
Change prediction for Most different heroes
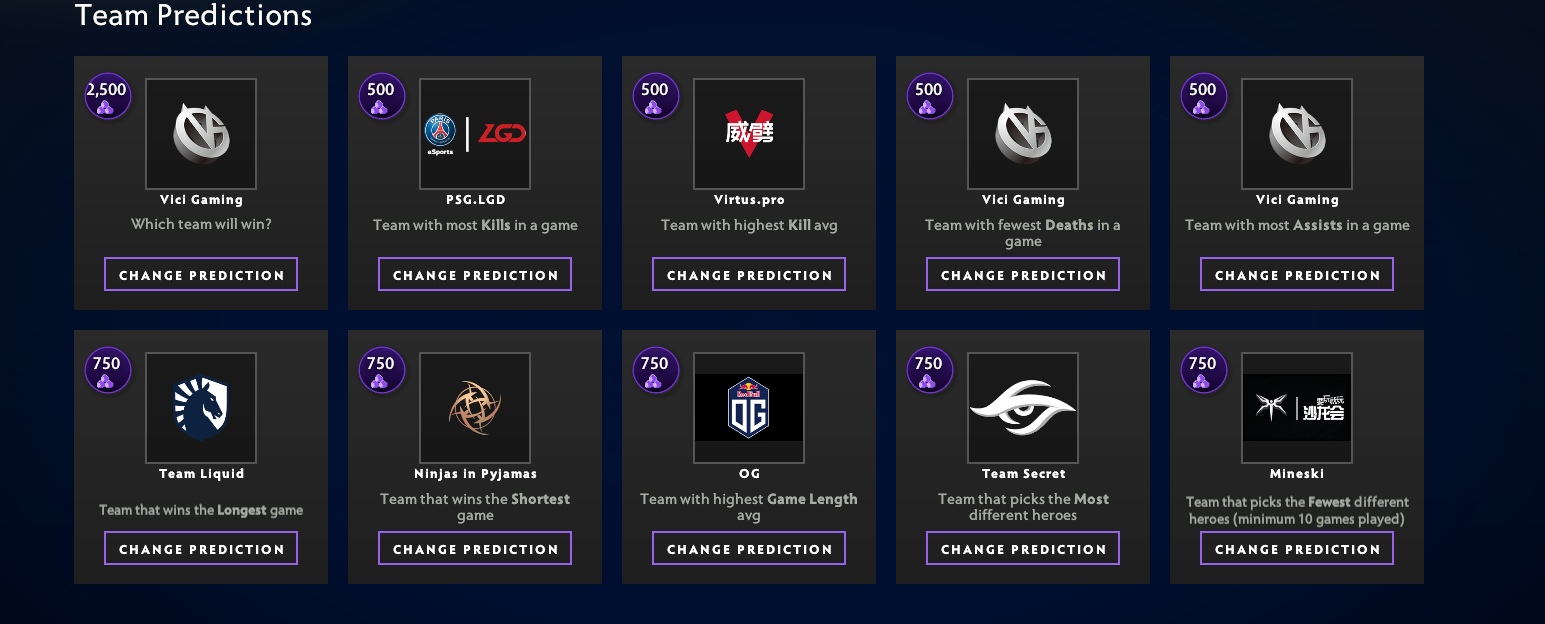(x=1023, y=548)
